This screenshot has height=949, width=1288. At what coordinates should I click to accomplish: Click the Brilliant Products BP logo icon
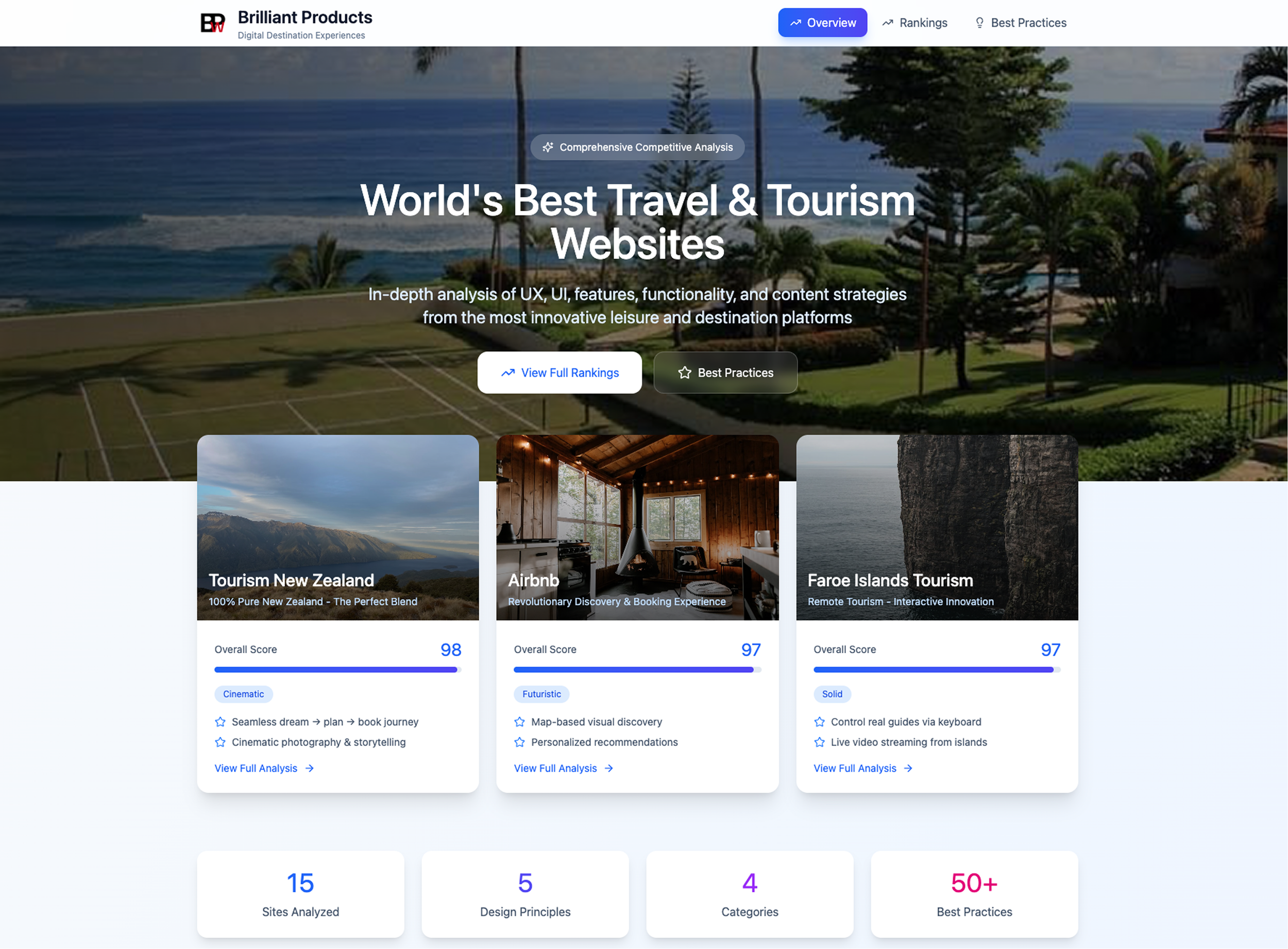213,23
